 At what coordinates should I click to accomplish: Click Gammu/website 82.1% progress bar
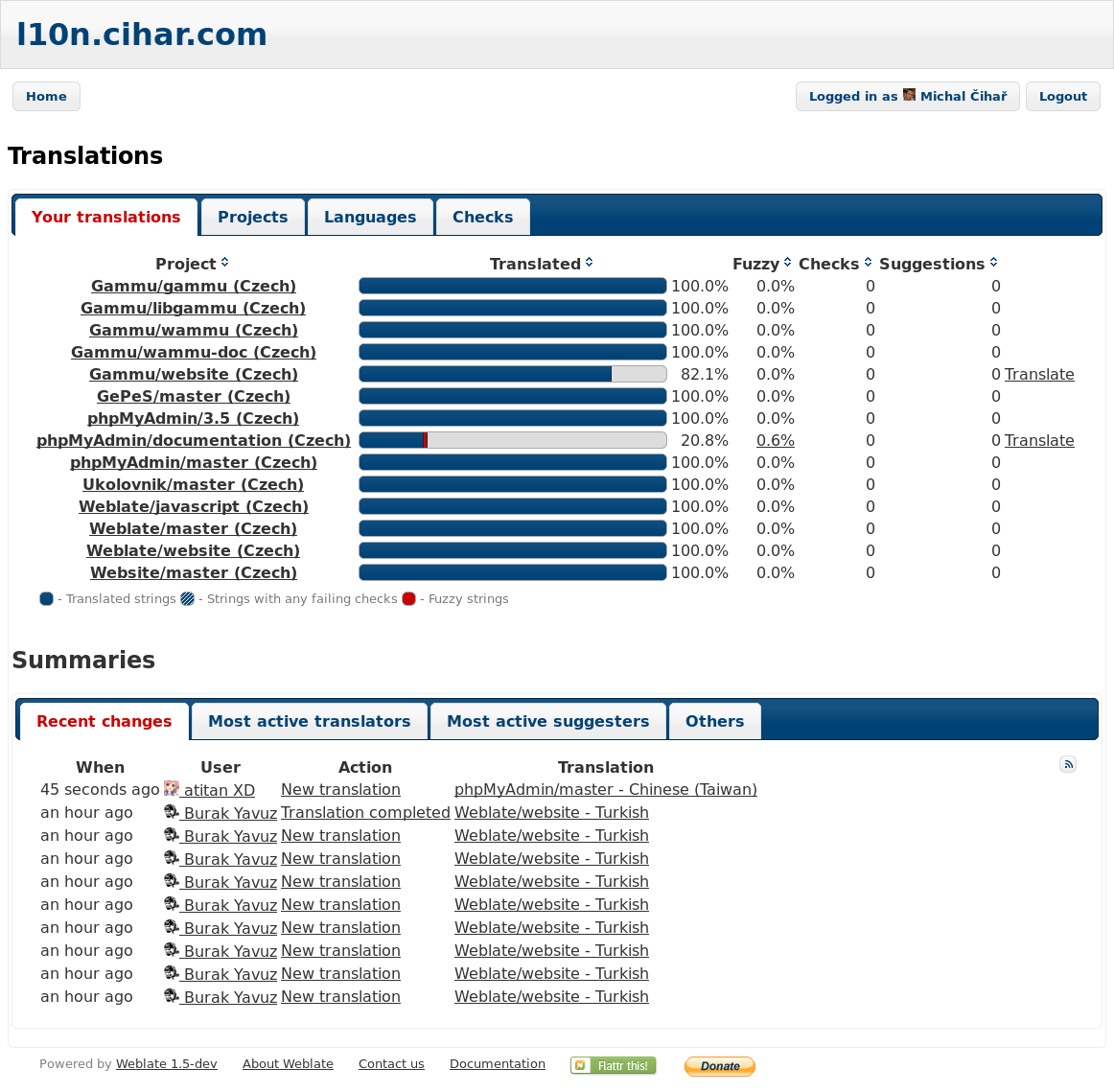click(513, 374)
